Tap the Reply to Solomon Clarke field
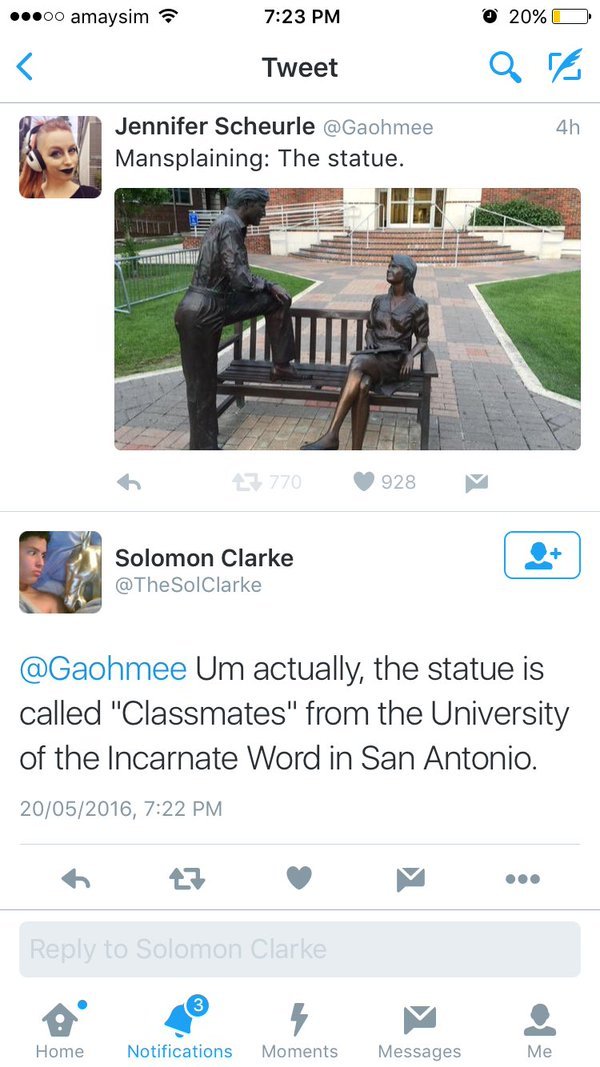Viewport: 600px width, 1067px height. (300, 949)
